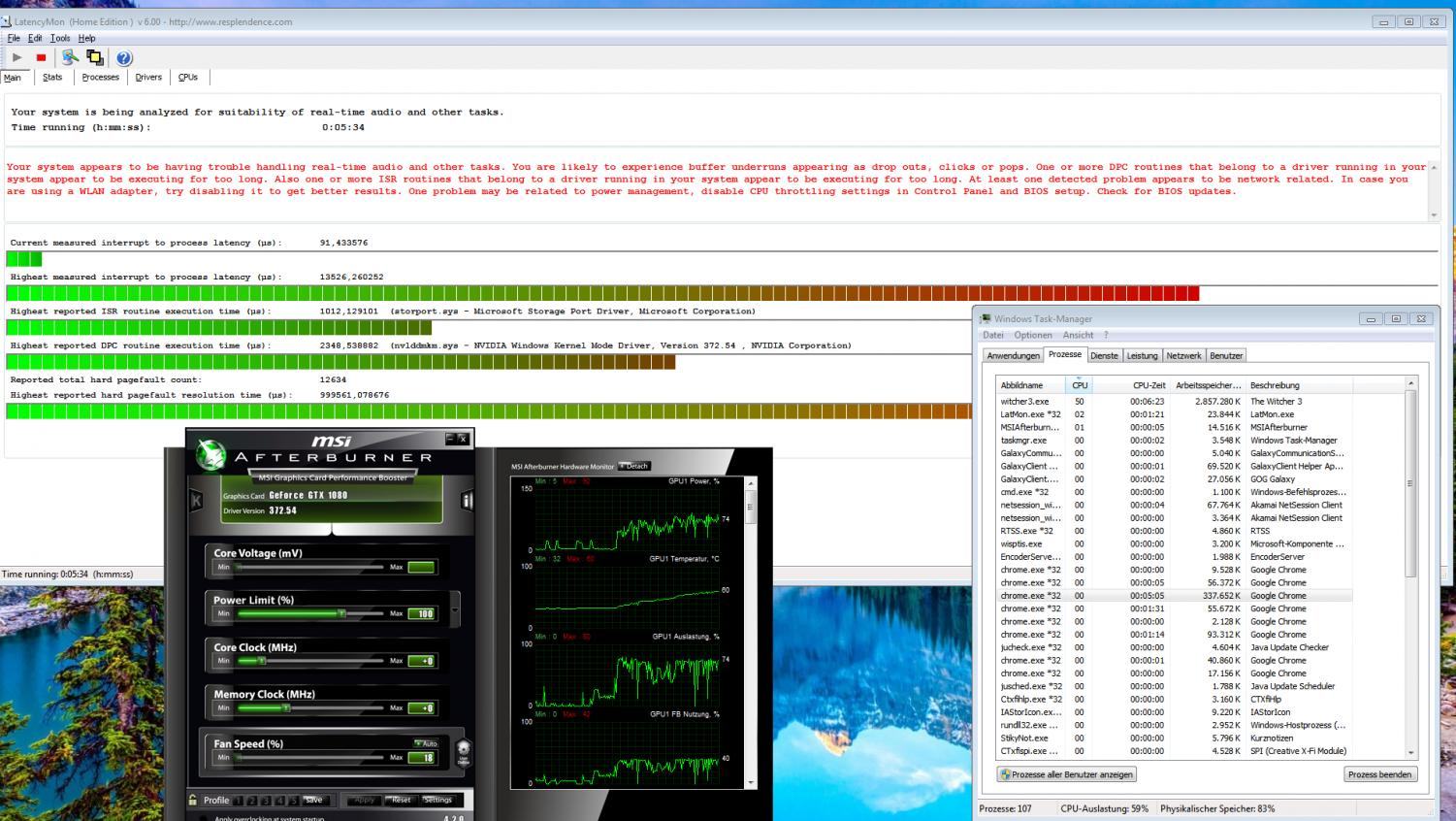Screen dimensions: 1456x821
Task: Open Task-Manager Dienste tab
Action: (x=1104, y=356)
